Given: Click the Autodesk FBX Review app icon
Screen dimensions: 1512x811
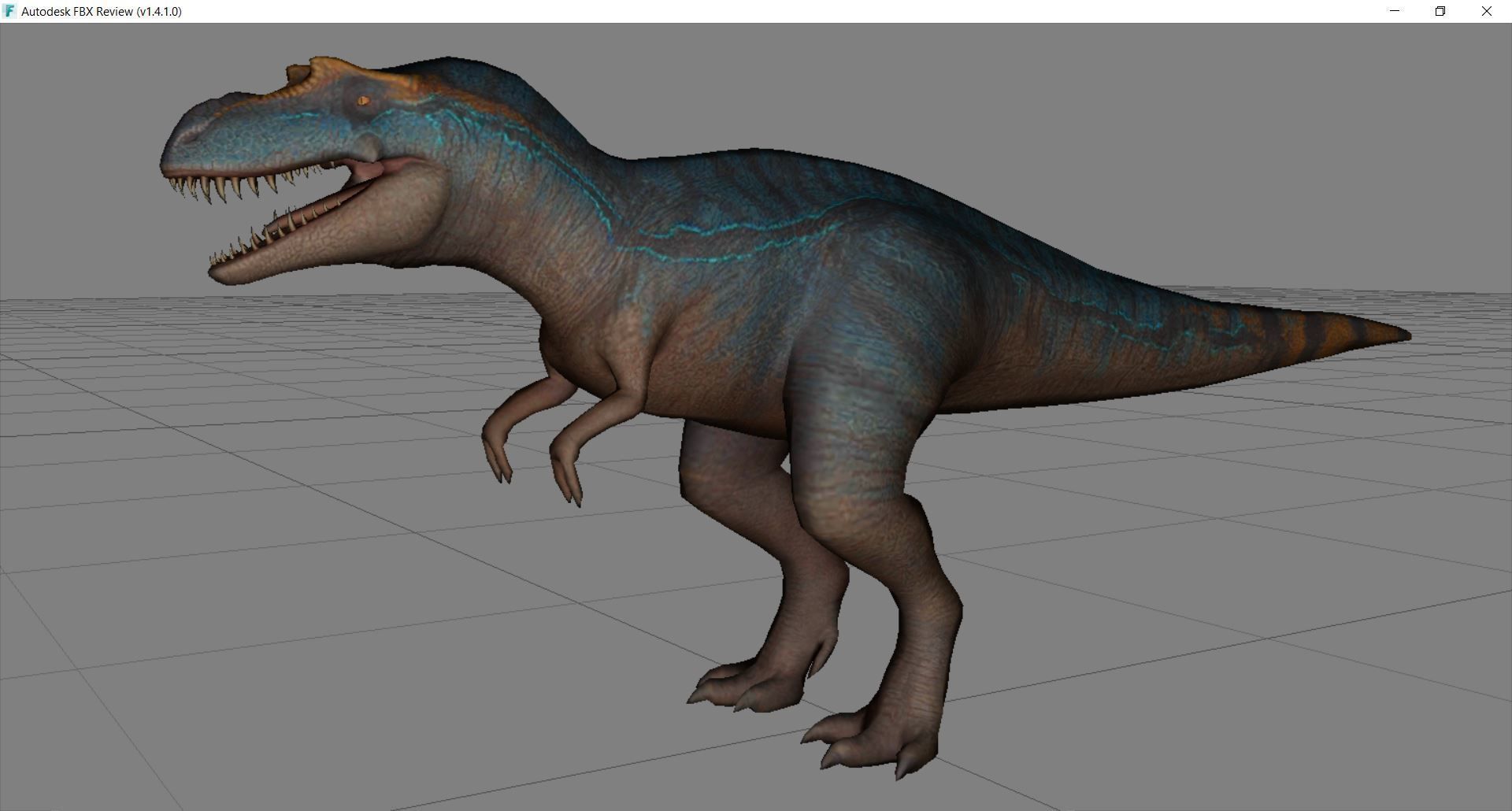Looking at the screenshot, I should coord(9,11).
